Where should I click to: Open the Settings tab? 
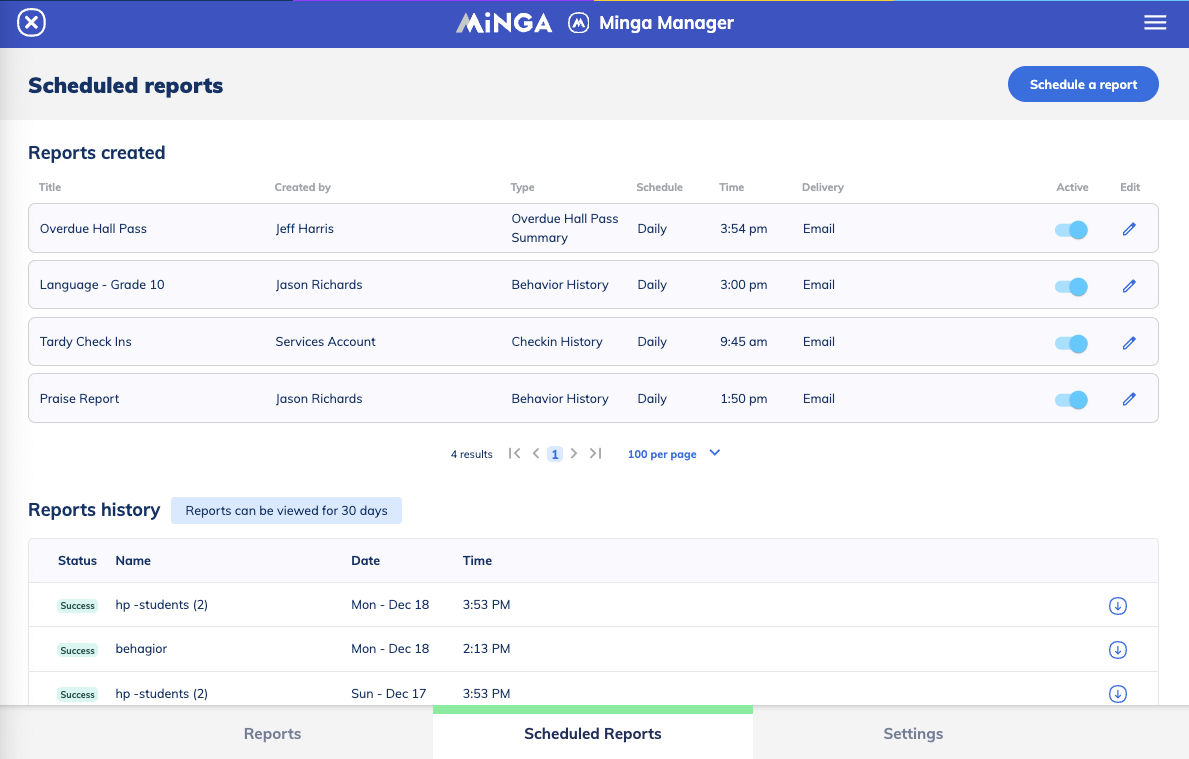[x=912, y=733]
